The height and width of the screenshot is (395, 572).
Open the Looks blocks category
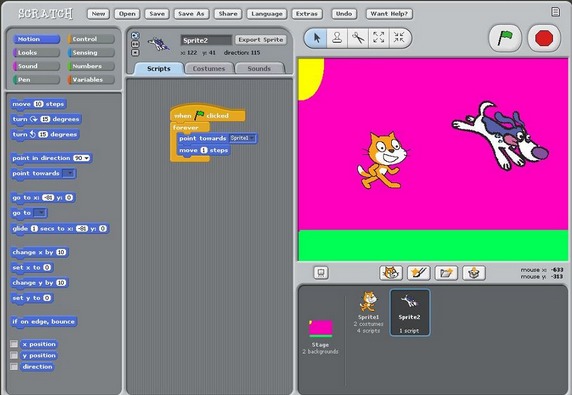click(x=36, y=53)
